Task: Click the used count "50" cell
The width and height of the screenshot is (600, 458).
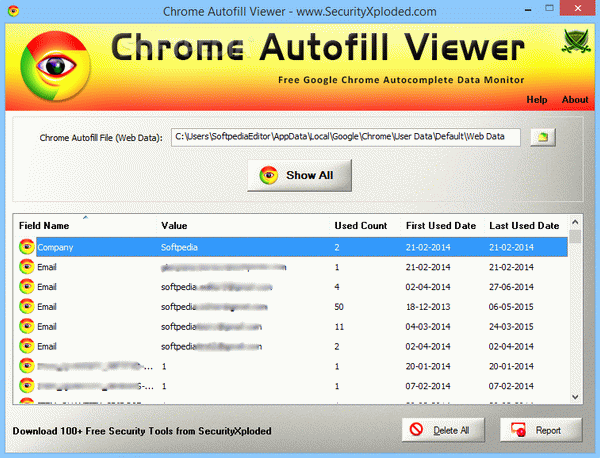Action: pyautogui.click(x=339, y=306)
